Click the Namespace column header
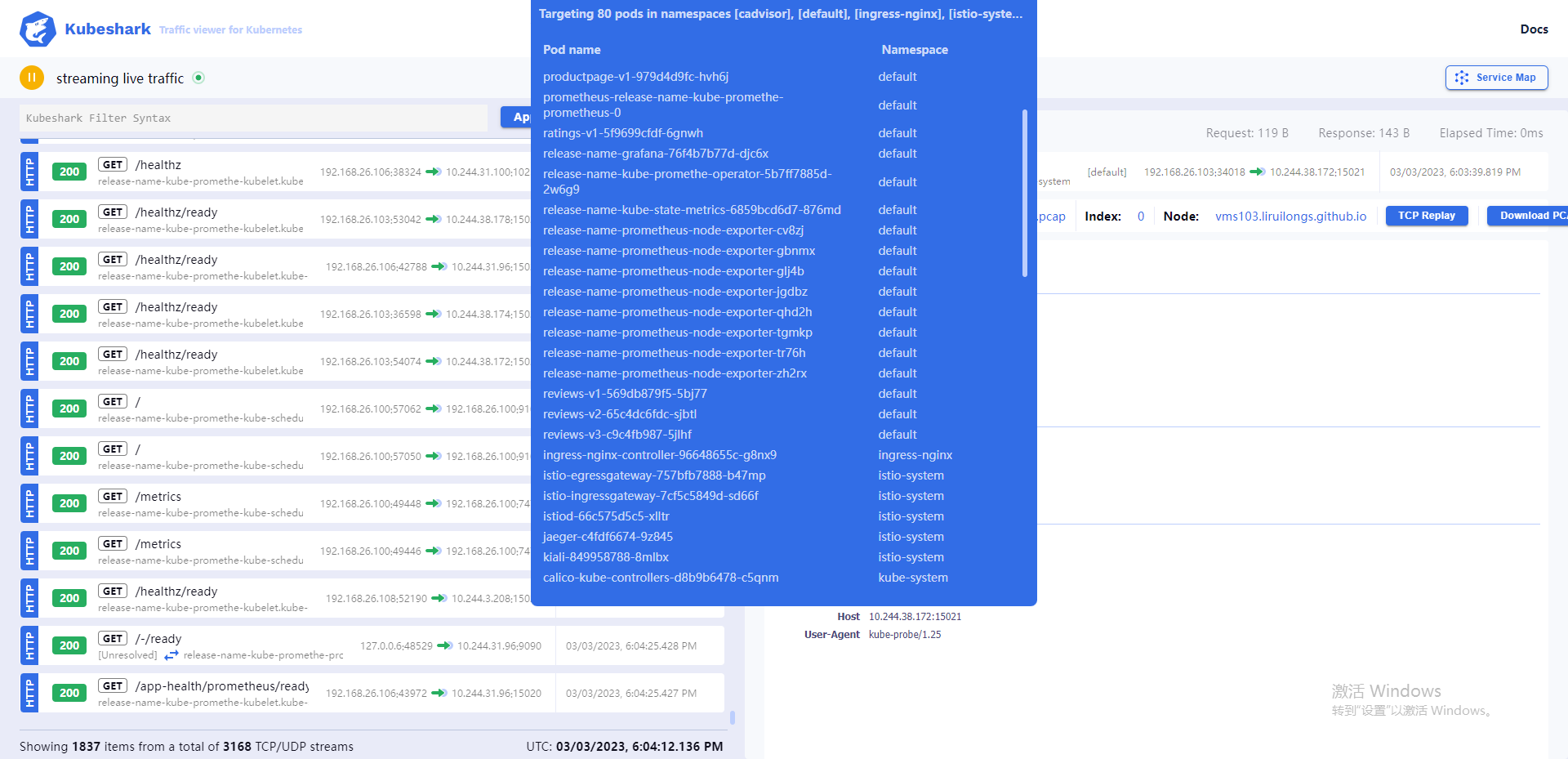 point(915,50)
